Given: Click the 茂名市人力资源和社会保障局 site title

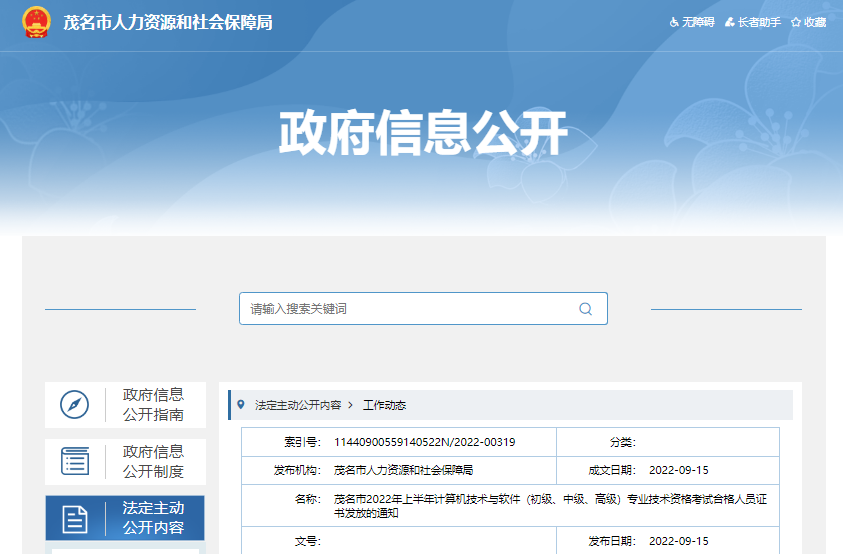Looking at the screenshot, I should 168,22.
